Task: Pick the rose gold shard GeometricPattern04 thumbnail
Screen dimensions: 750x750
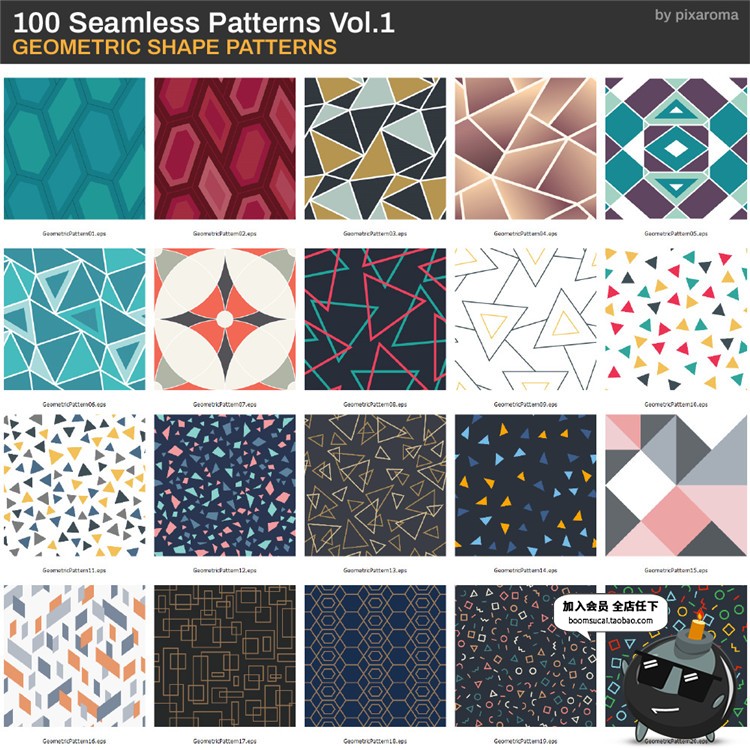Action: click(526, 149)
